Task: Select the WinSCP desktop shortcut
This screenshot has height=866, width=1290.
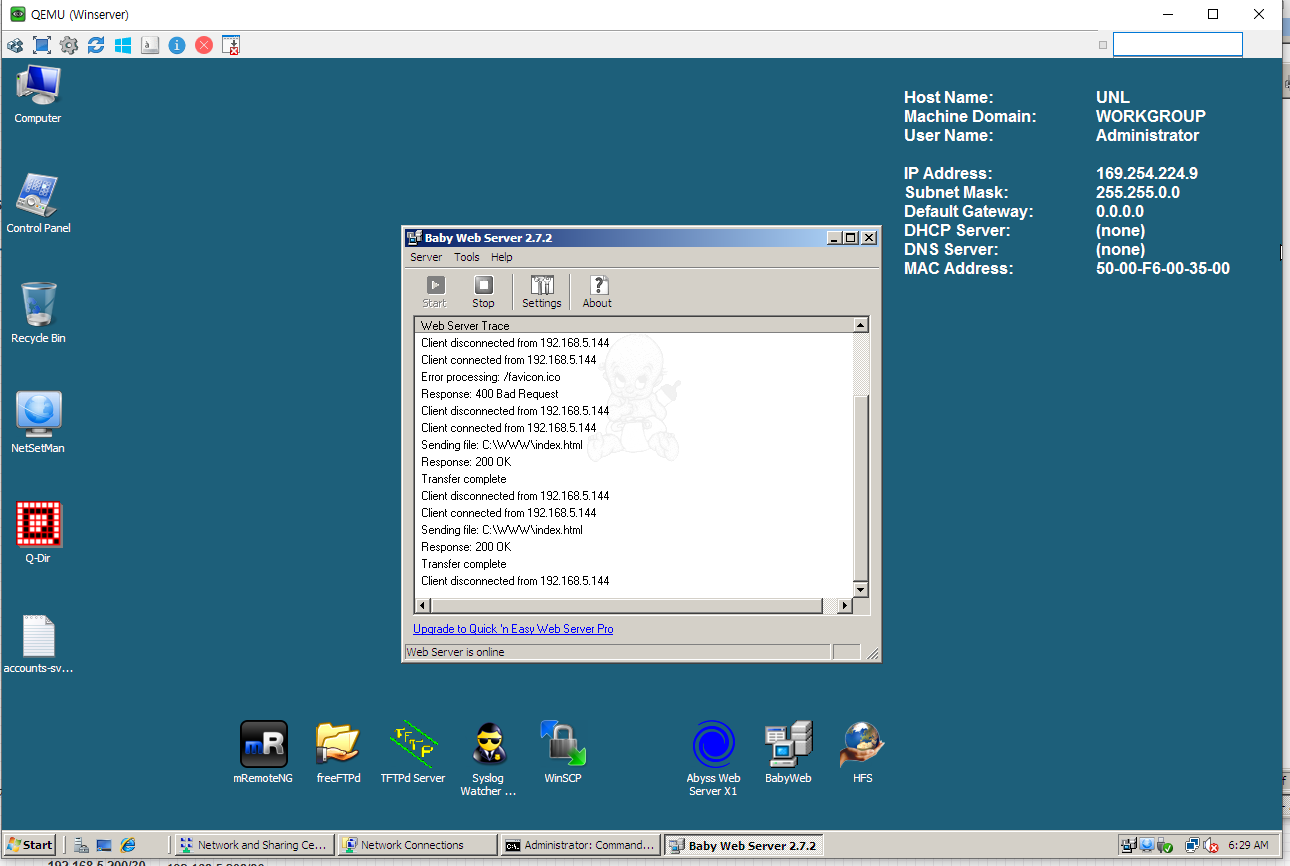Action: pyautogui.click(x=563, y=753)
